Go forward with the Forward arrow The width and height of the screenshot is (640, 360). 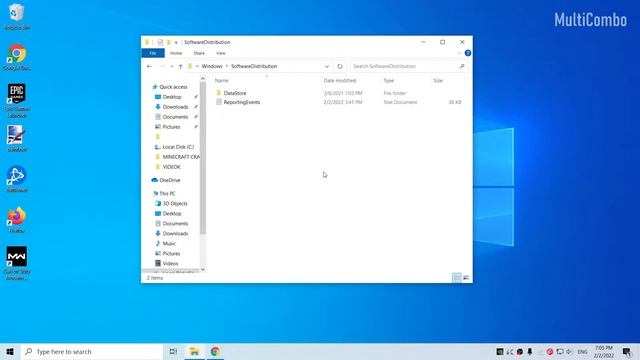pyautogui.click(x=162, y=66)
